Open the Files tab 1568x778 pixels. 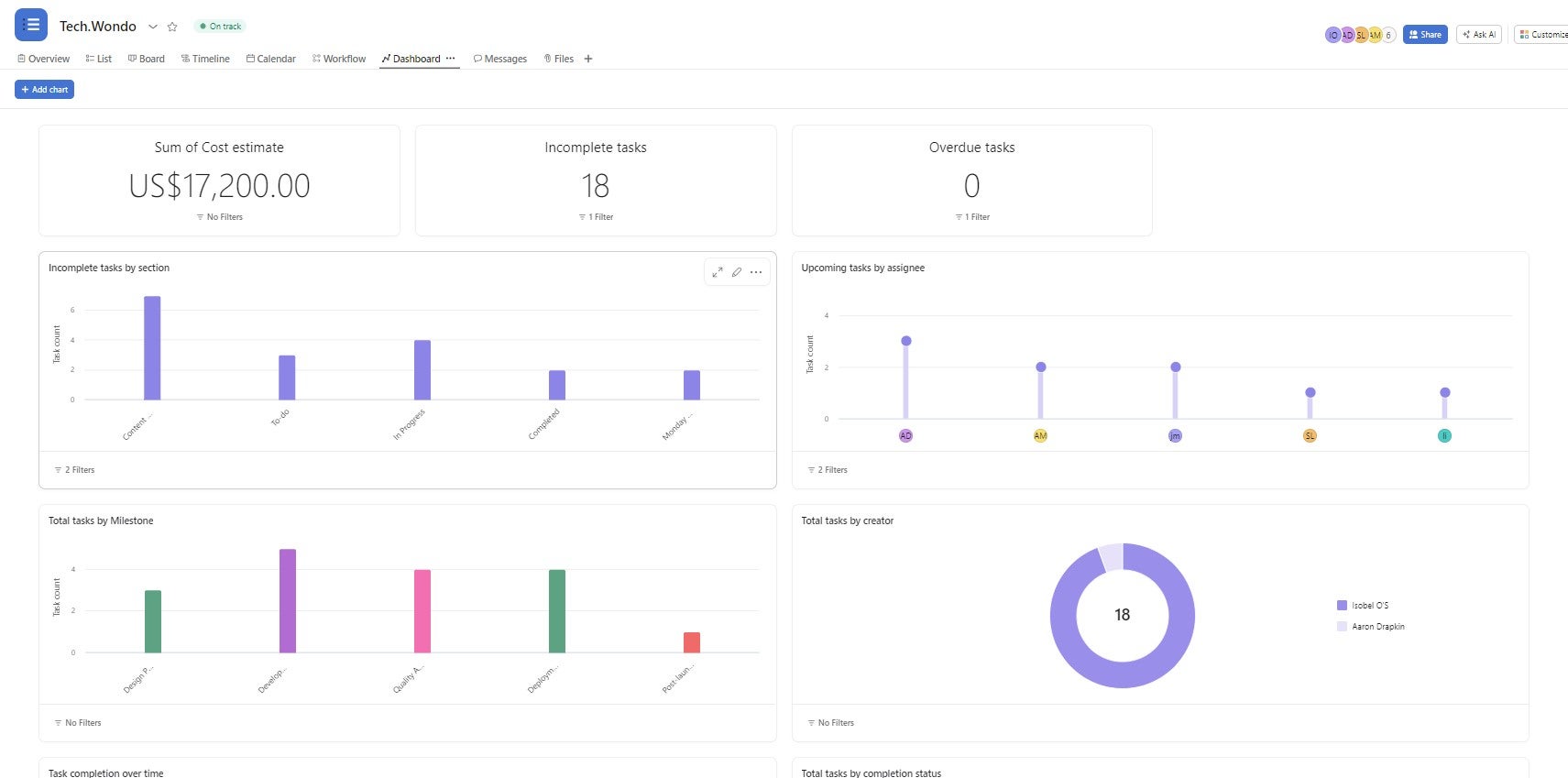point(558,59)
